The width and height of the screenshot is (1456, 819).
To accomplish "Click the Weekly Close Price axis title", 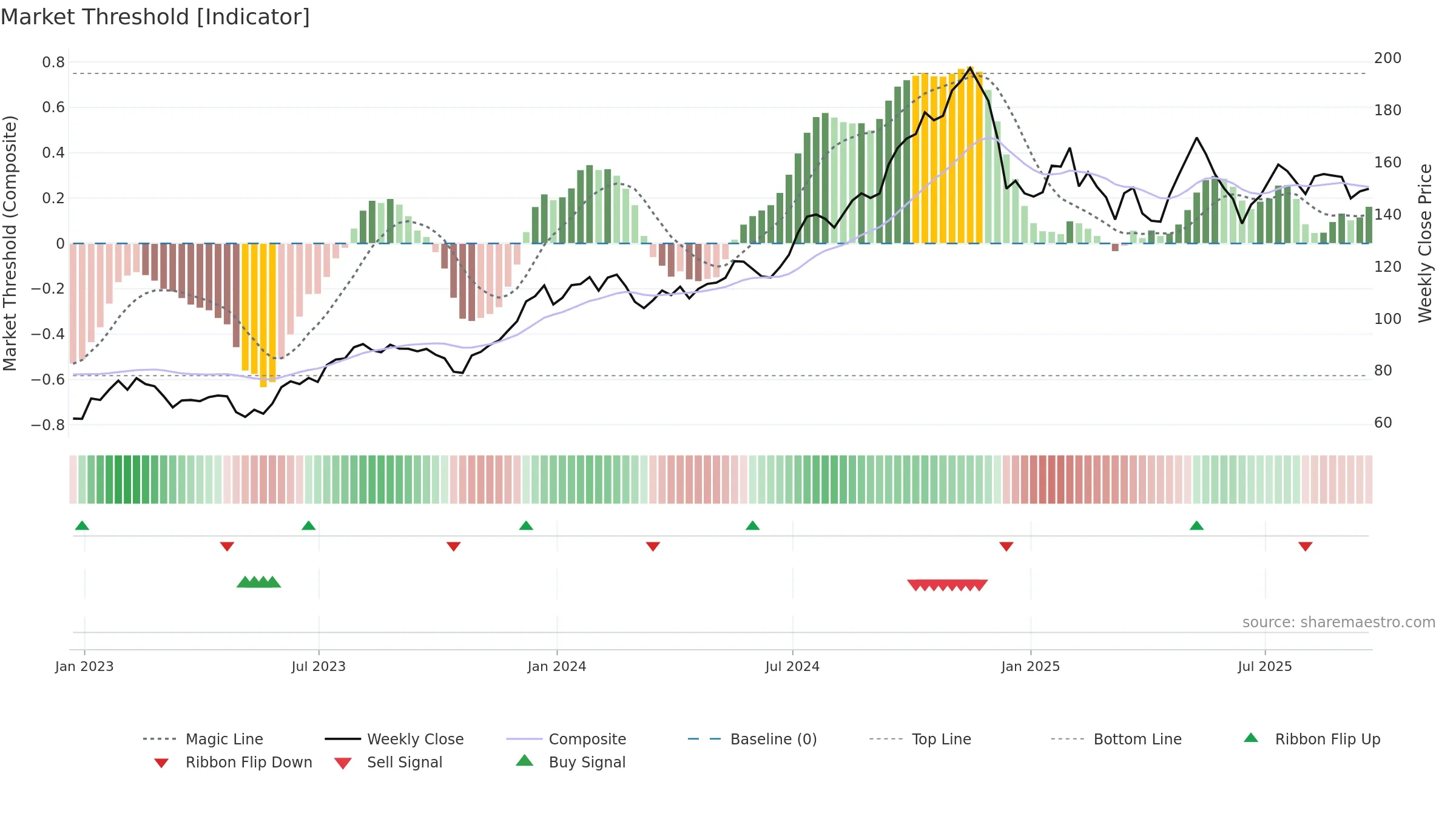I will (x=1425, y=243).
